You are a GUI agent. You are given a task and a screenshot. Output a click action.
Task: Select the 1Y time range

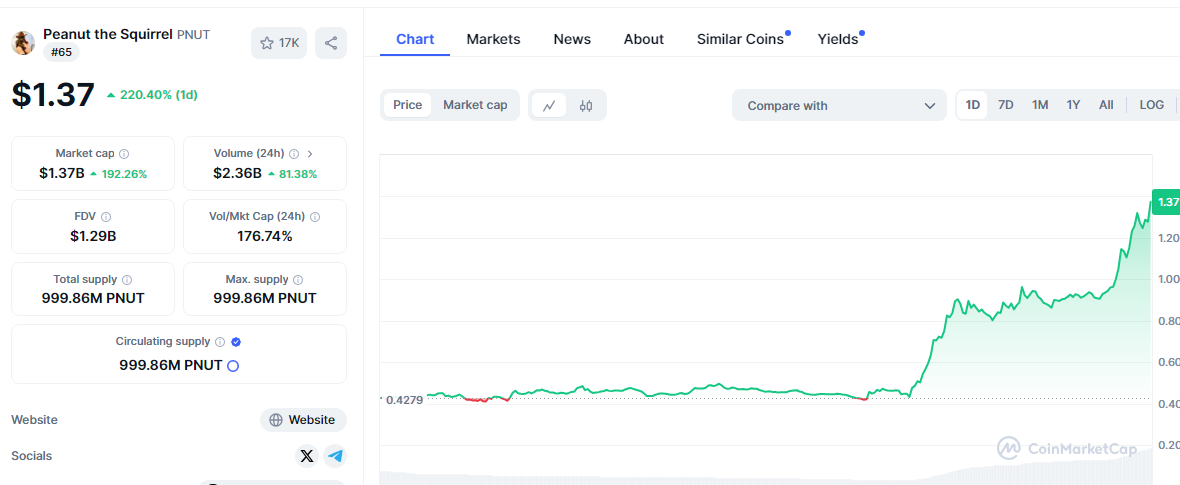[x=1073, y=105]
